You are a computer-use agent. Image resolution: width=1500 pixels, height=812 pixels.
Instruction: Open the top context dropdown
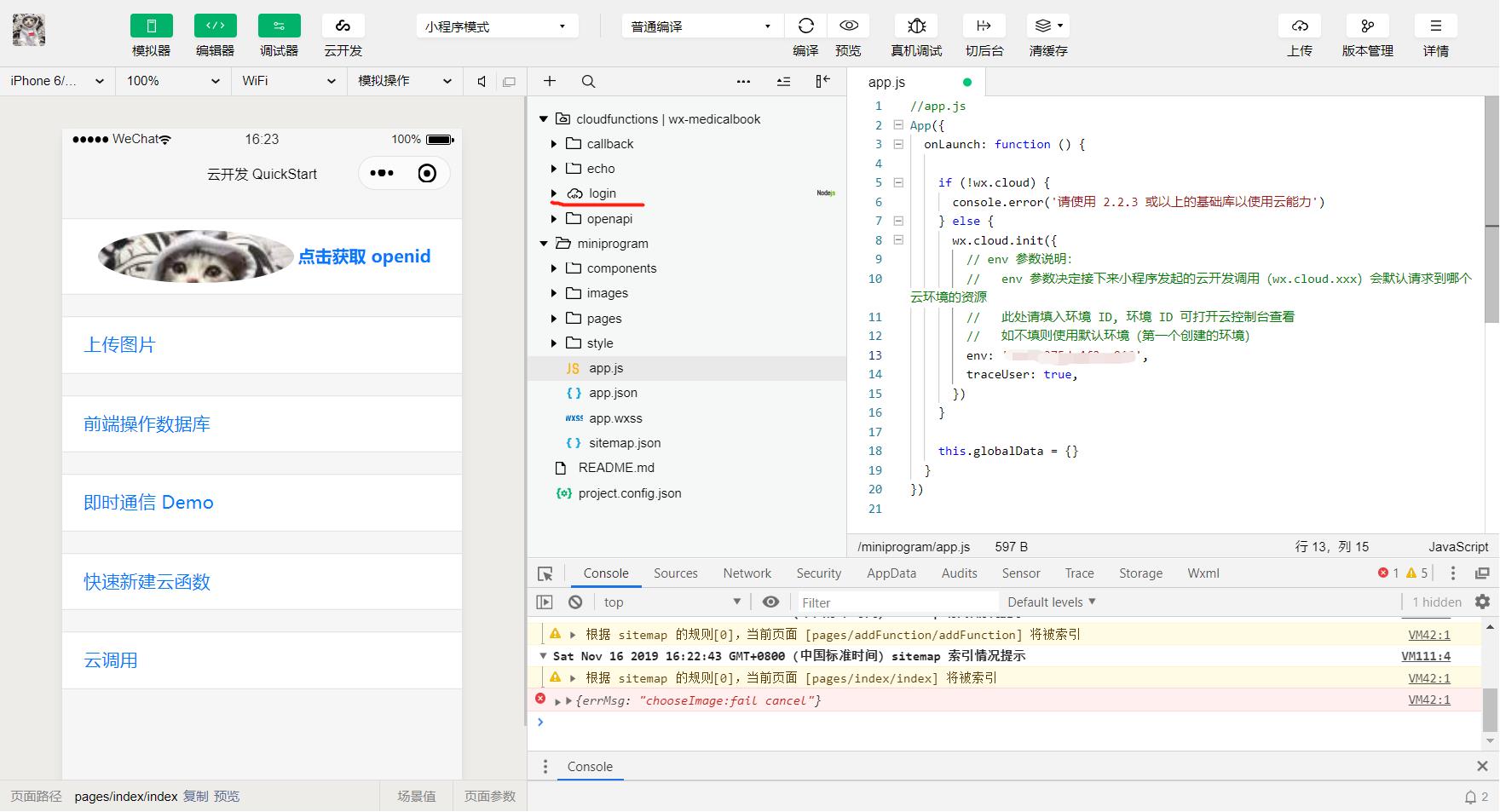tap(672, 602)
